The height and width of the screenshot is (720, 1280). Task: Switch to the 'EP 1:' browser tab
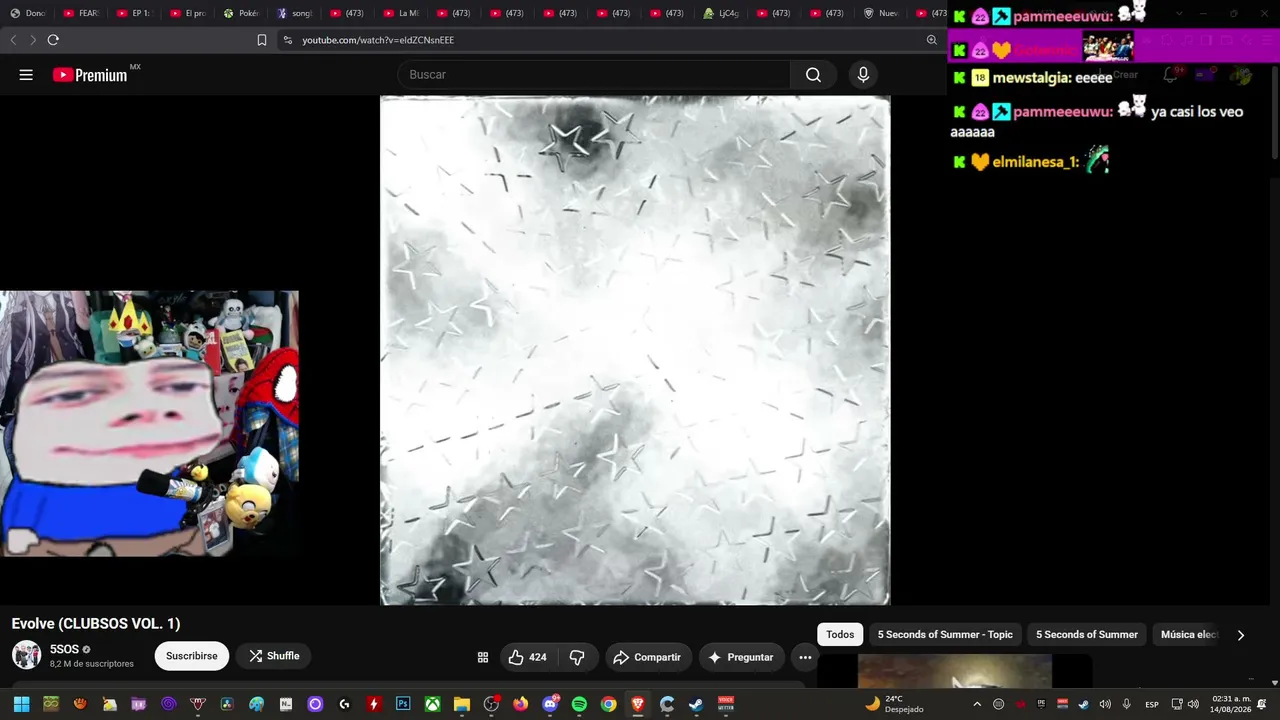(x=134, y=13)
